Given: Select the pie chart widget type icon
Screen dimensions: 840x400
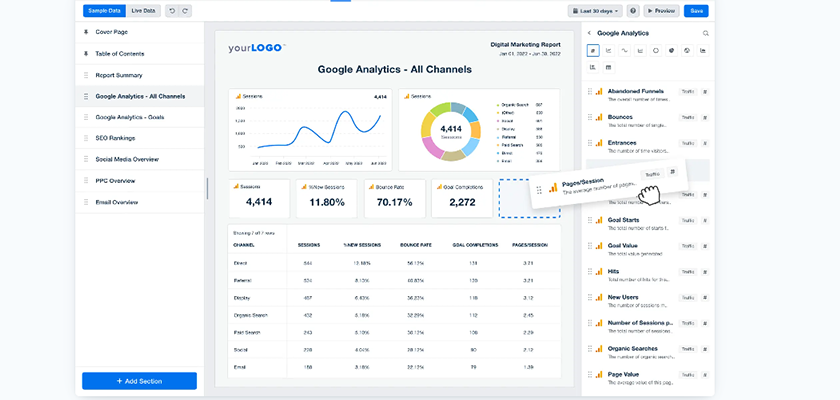Looking at the screenshot, I should pos(672,50).
